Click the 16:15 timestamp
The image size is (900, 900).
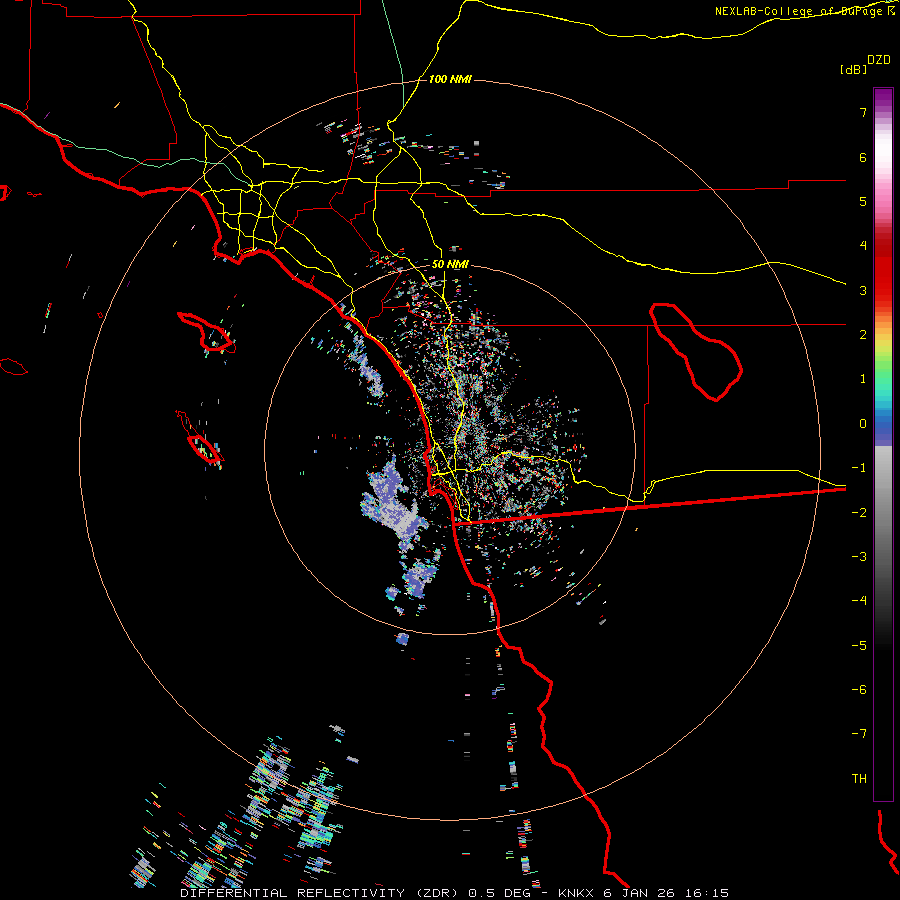[x=705, y=893]
